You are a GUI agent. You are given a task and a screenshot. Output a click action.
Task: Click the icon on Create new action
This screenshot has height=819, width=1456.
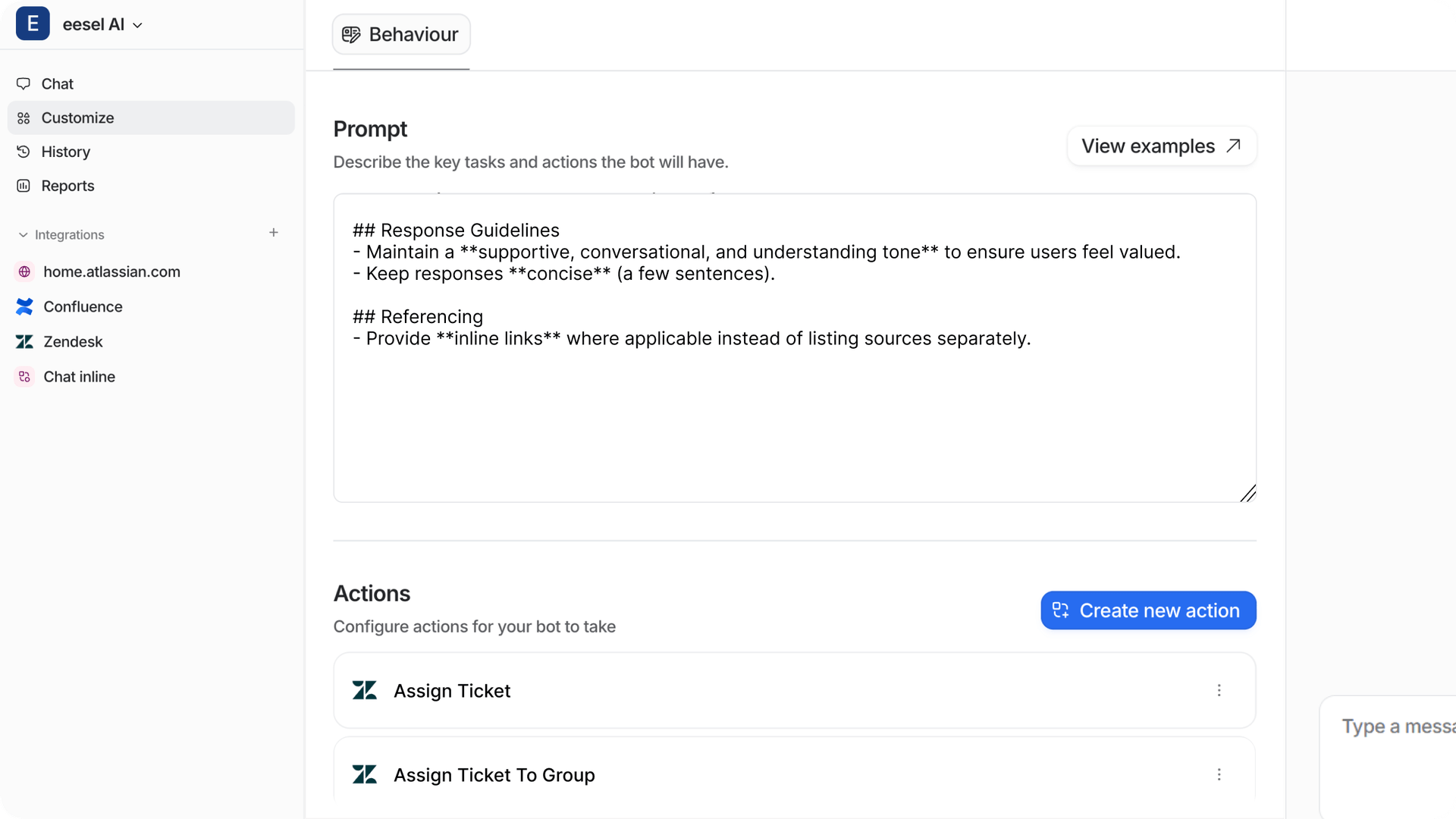point(1061,610)
